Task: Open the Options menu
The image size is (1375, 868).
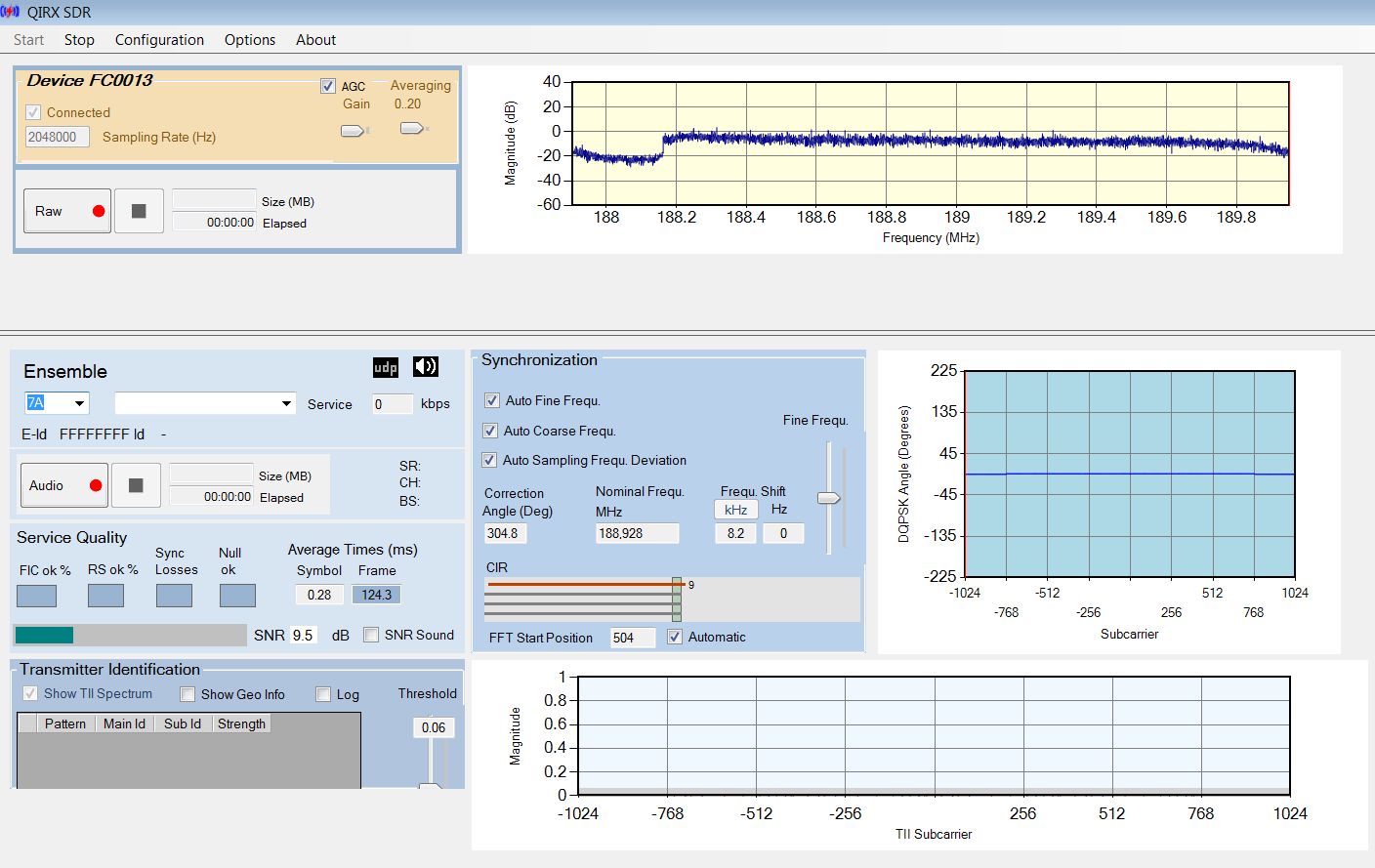Action: coord(250,40)
